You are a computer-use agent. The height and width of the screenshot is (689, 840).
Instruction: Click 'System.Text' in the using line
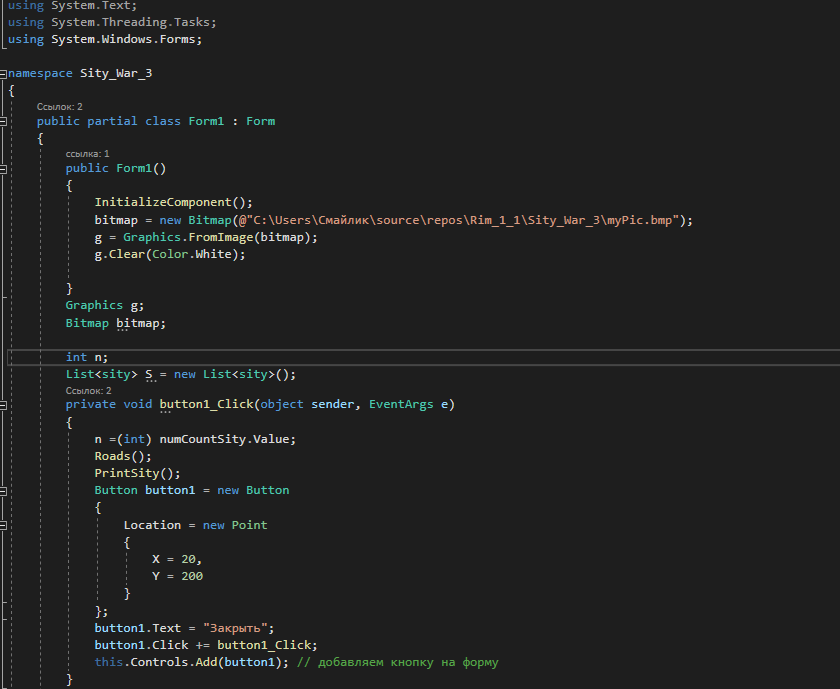(91, 5)
